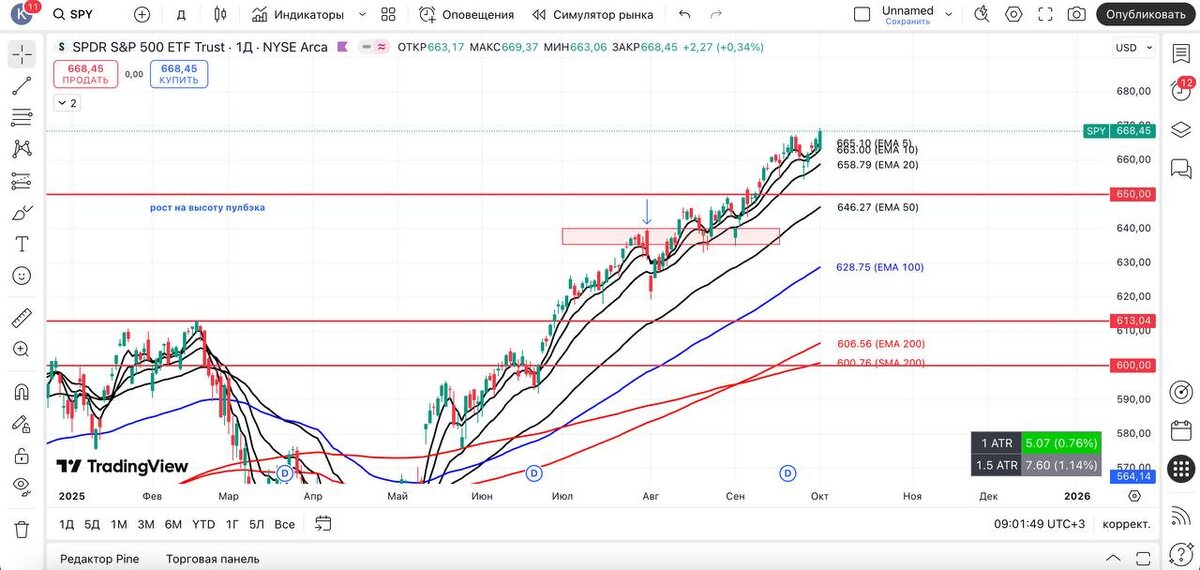Change the Д daily interval selector
Screen dimensions: 1200x570
pyautogui.click(x=181, y=14)
